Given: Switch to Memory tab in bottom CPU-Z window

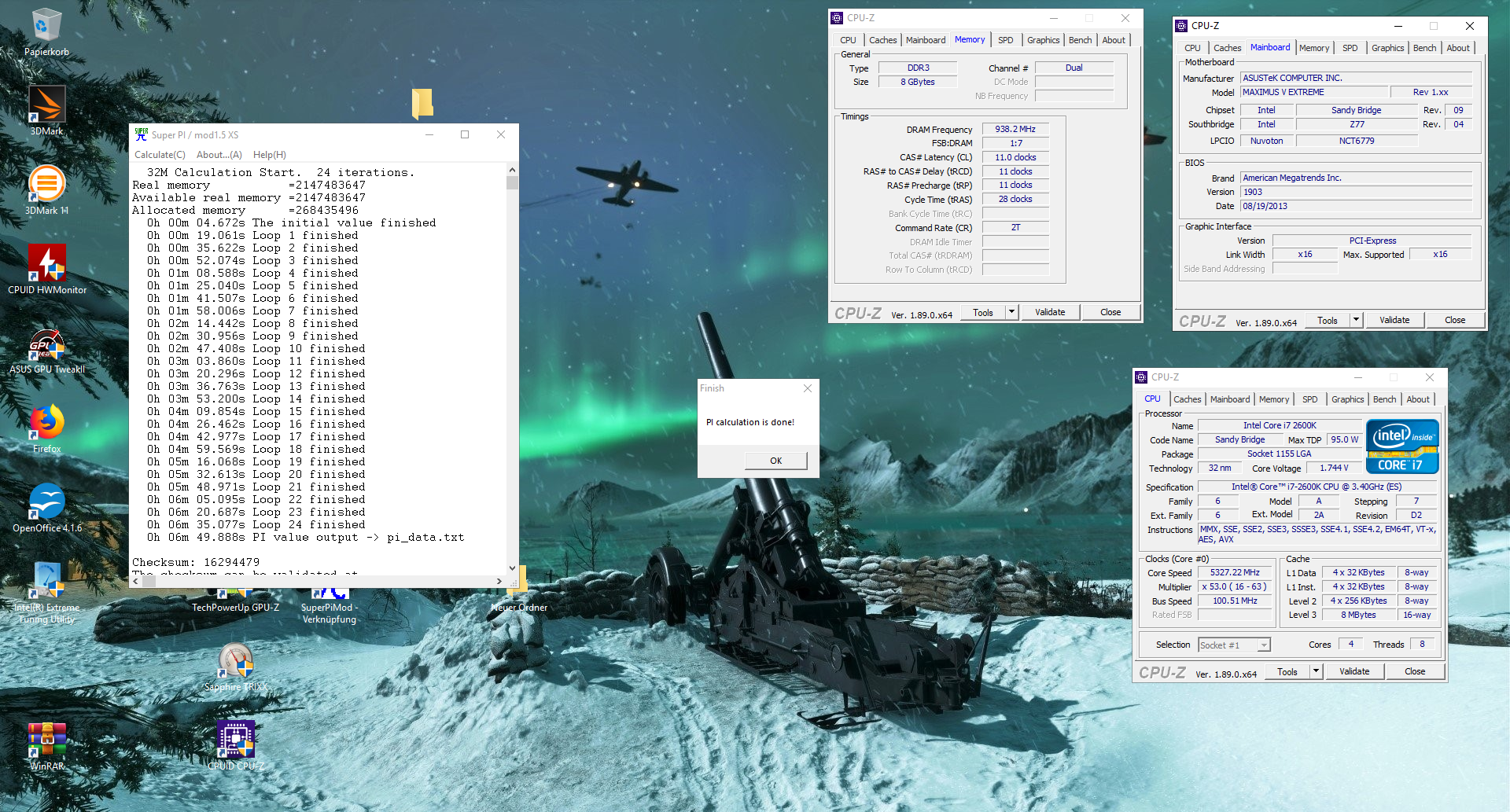Looking at the screenshot, I should [1273, 399].
